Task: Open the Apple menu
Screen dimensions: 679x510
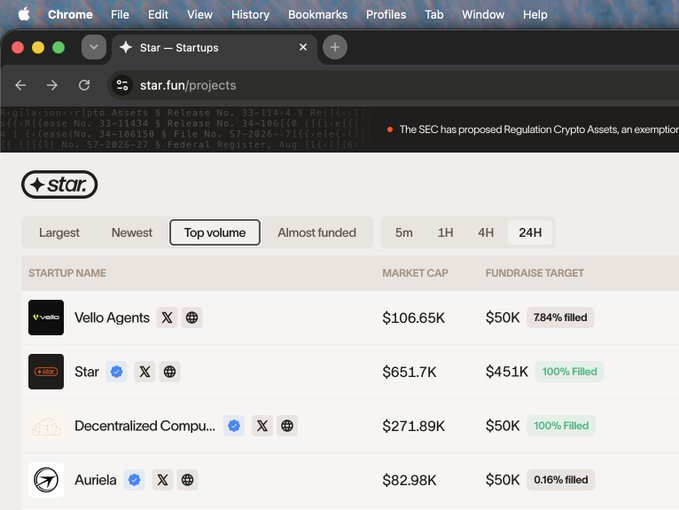Action: [x=24, y=14]
